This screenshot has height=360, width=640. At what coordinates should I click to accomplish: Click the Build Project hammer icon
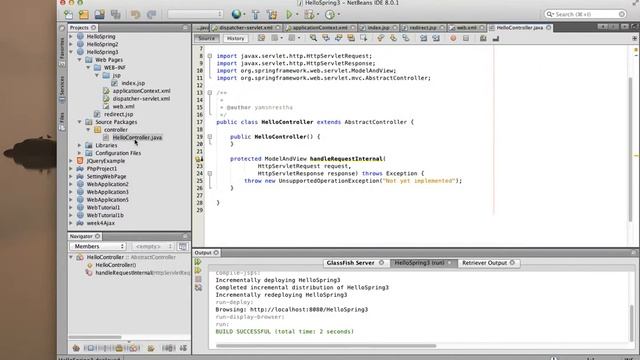256,15
